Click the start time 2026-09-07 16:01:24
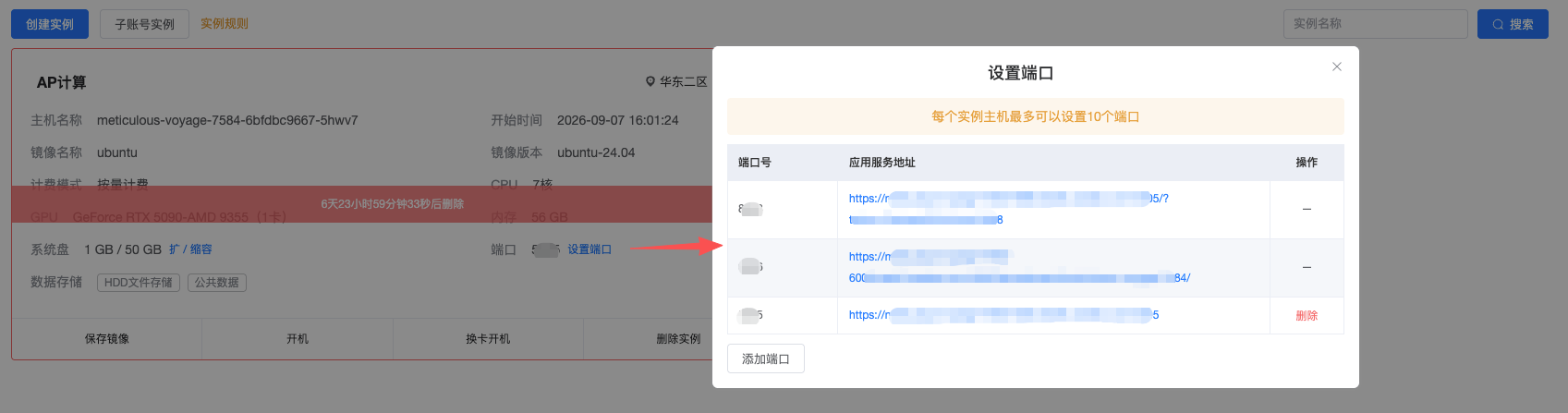 (618, 120)
